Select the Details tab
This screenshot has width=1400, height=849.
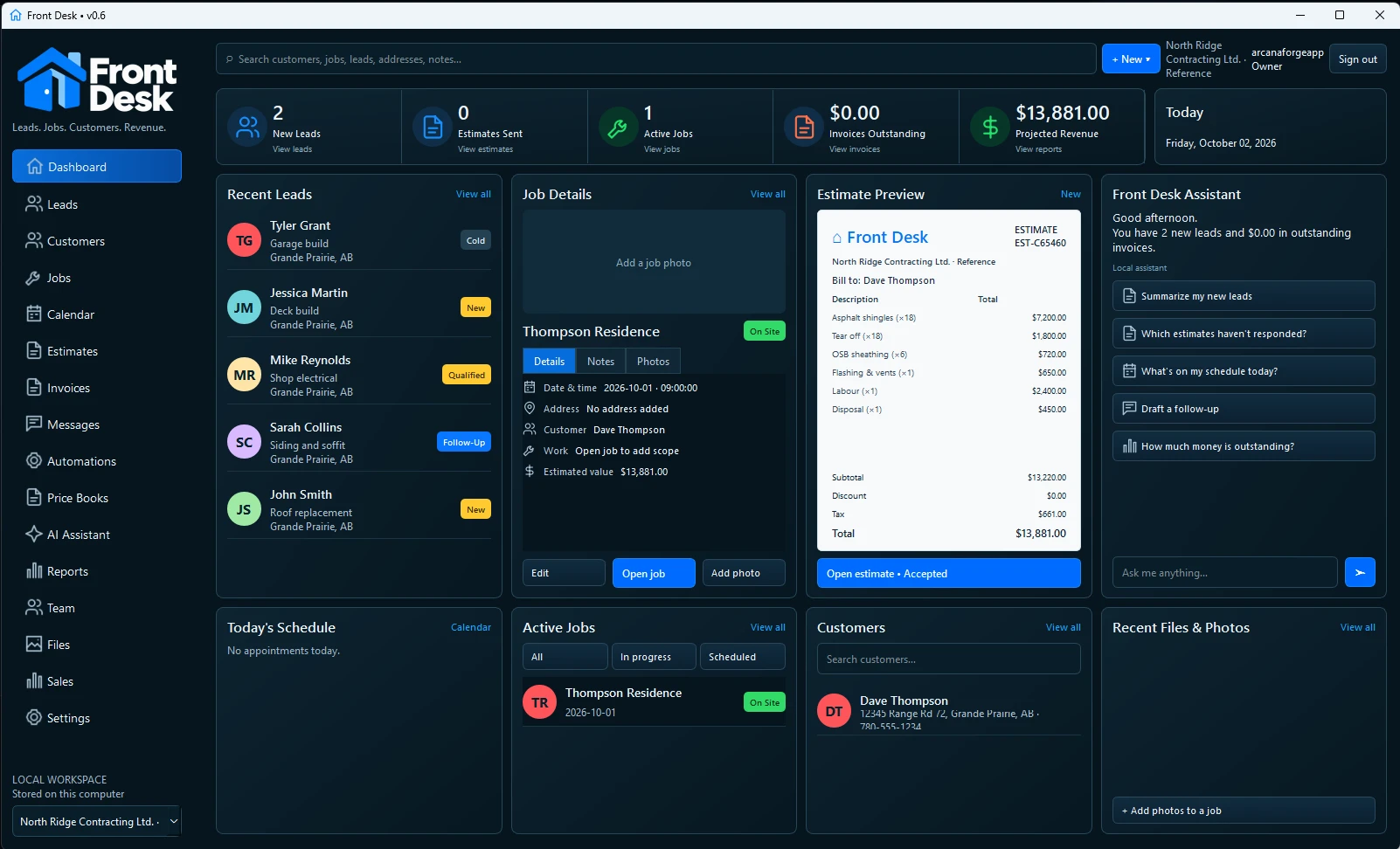click(x=549, y=361)
